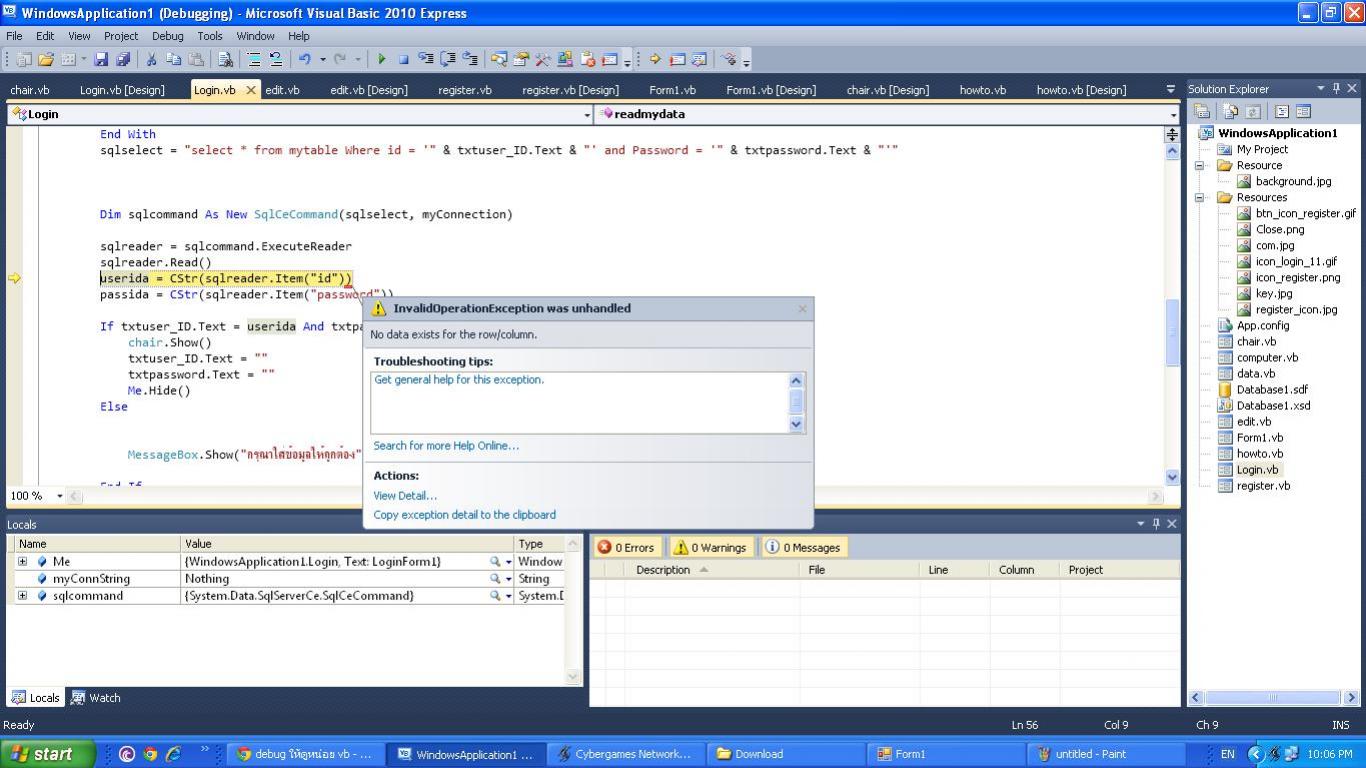Image resolution: width=1366 pixels, height=768 pixels.
Task: Click View Designer icon in Solution Explorer
Action: click(x=1303, y=112)
